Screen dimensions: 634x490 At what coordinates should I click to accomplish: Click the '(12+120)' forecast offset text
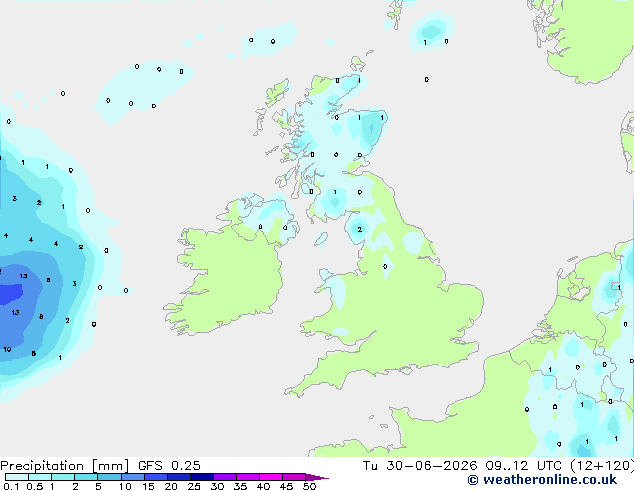coord(602,466)
